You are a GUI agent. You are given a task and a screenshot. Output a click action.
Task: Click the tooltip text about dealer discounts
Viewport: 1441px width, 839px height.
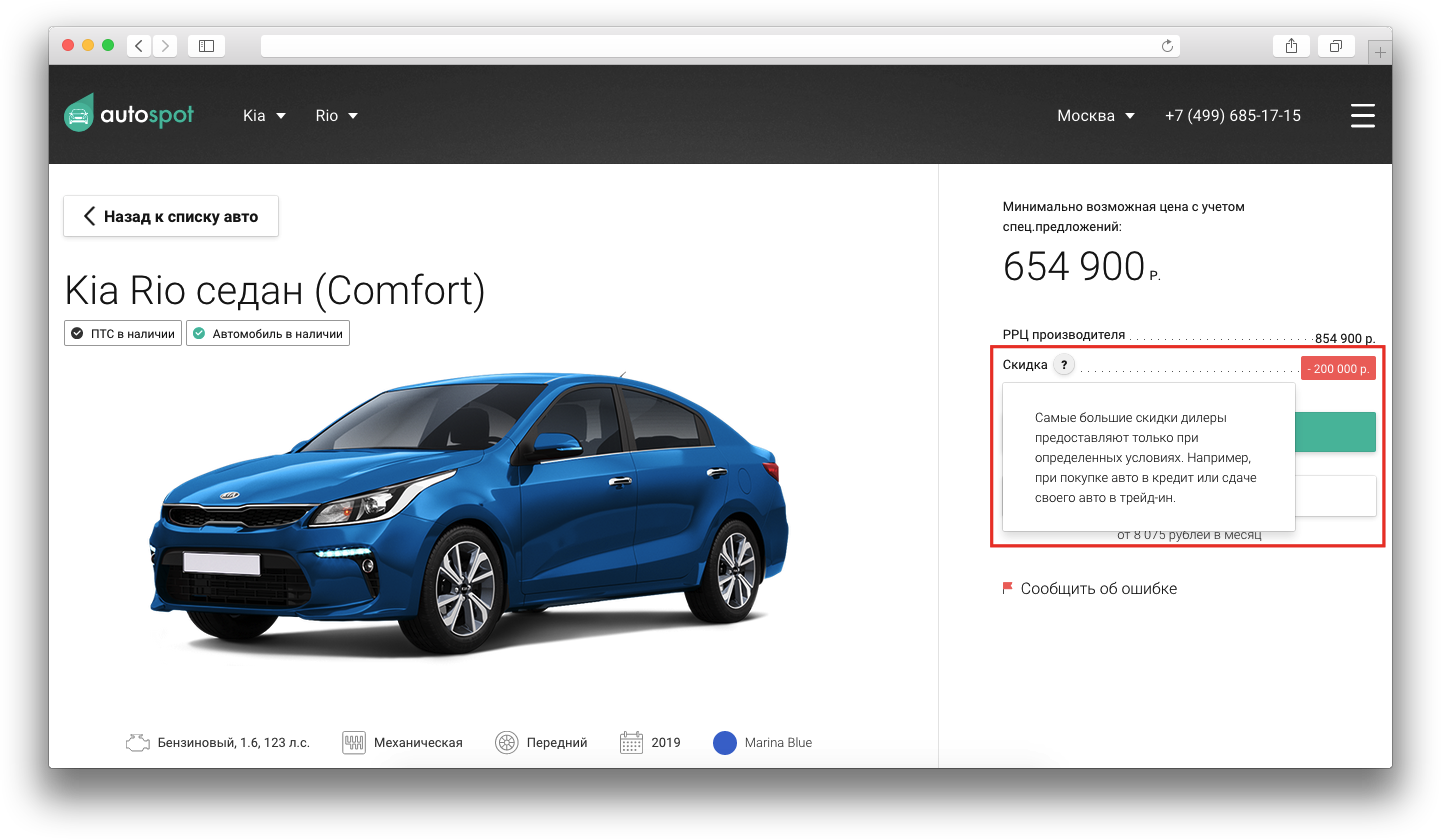(x=1146, y=457)
